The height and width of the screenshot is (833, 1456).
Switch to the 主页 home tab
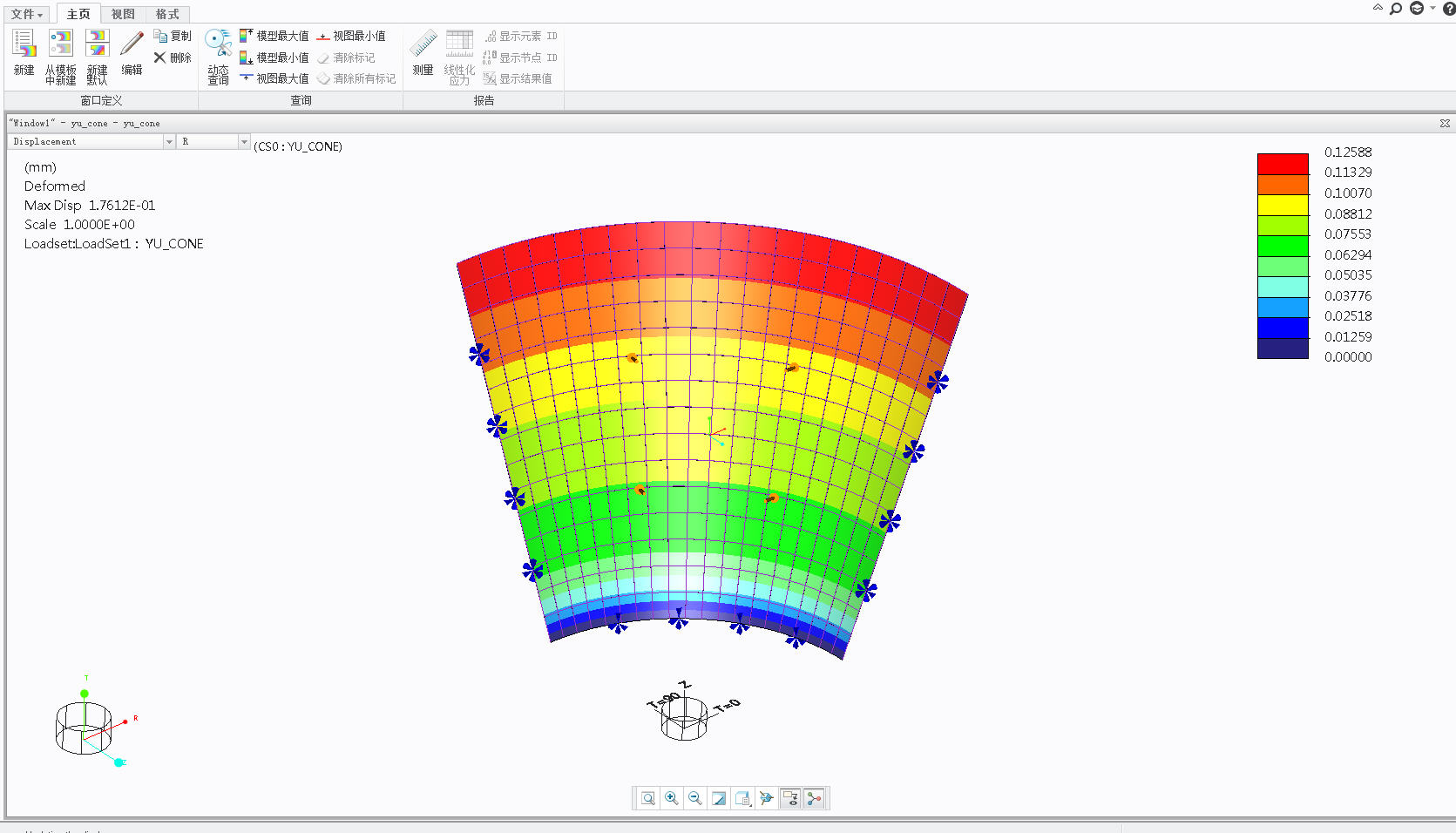coord(78,14)
